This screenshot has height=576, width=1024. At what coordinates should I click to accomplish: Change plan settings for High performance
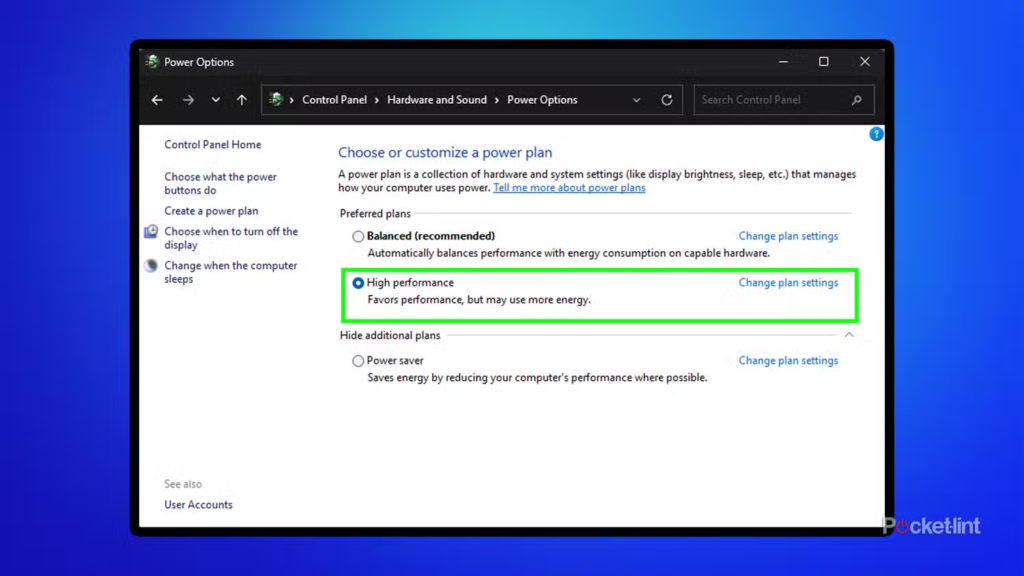tap(788, 283)
